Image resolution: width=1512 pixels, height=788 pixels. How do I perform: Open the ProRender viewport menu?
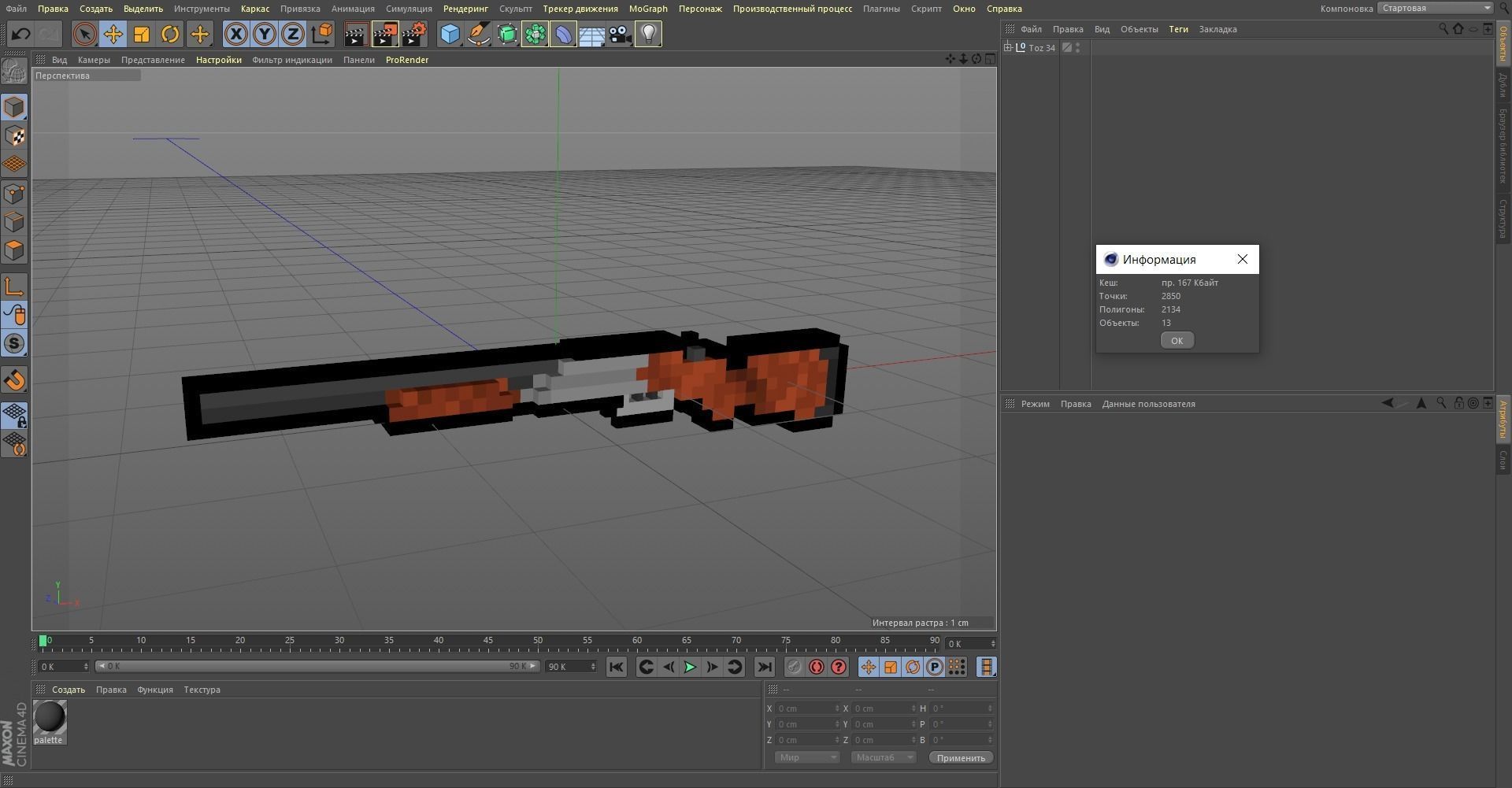click(x=407, y=60)
